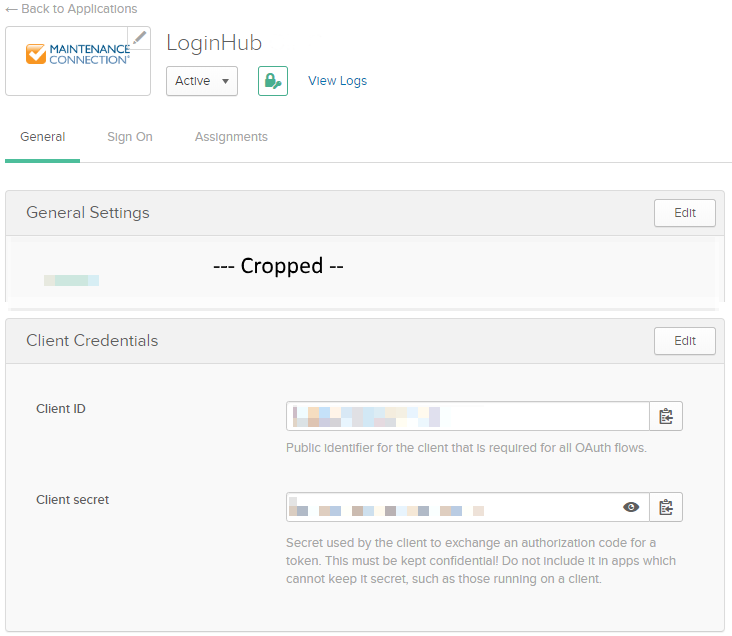Click the green lock-and-key icon button
The image size is (732, 636).
click(x=273, y=81)
